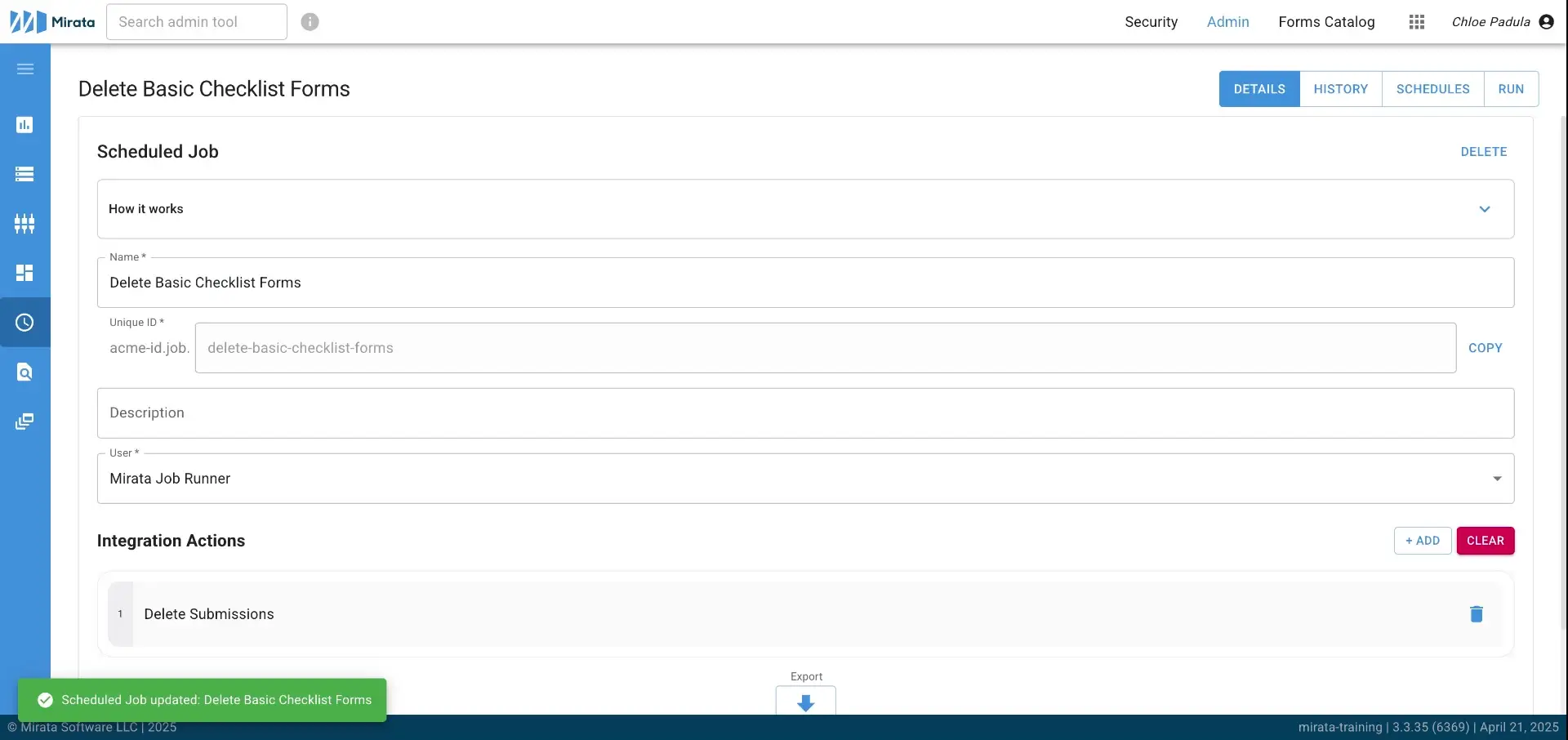The image size is (1568, 740).
Task: Click the stacked copies icon at sidebar bottom
Action: 25,421
